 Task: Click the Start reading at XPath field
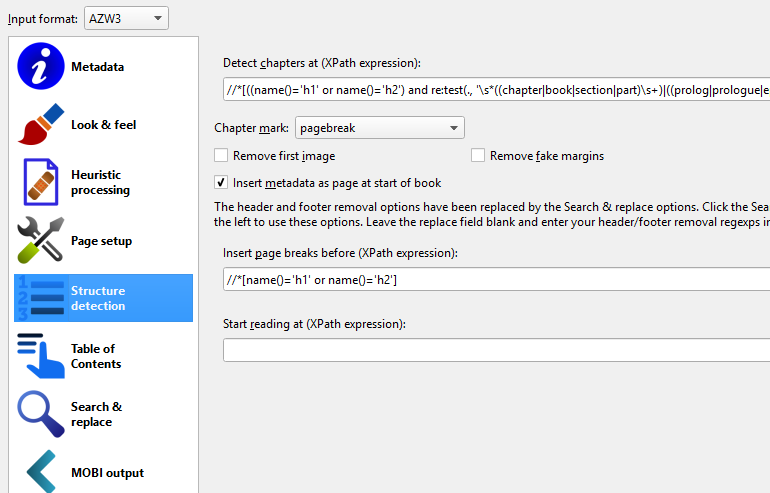coord(496,350)
